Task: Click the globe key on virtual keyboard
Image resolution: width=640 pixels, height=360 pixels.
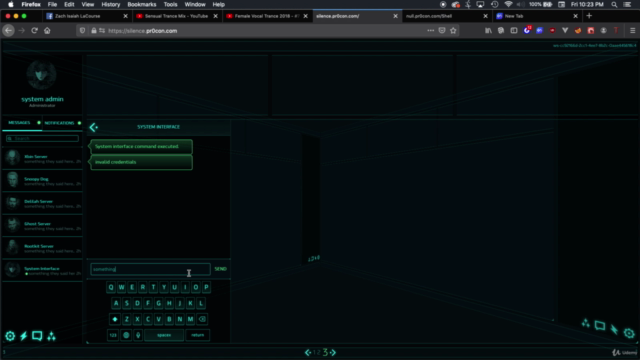Action: point(126,335)
